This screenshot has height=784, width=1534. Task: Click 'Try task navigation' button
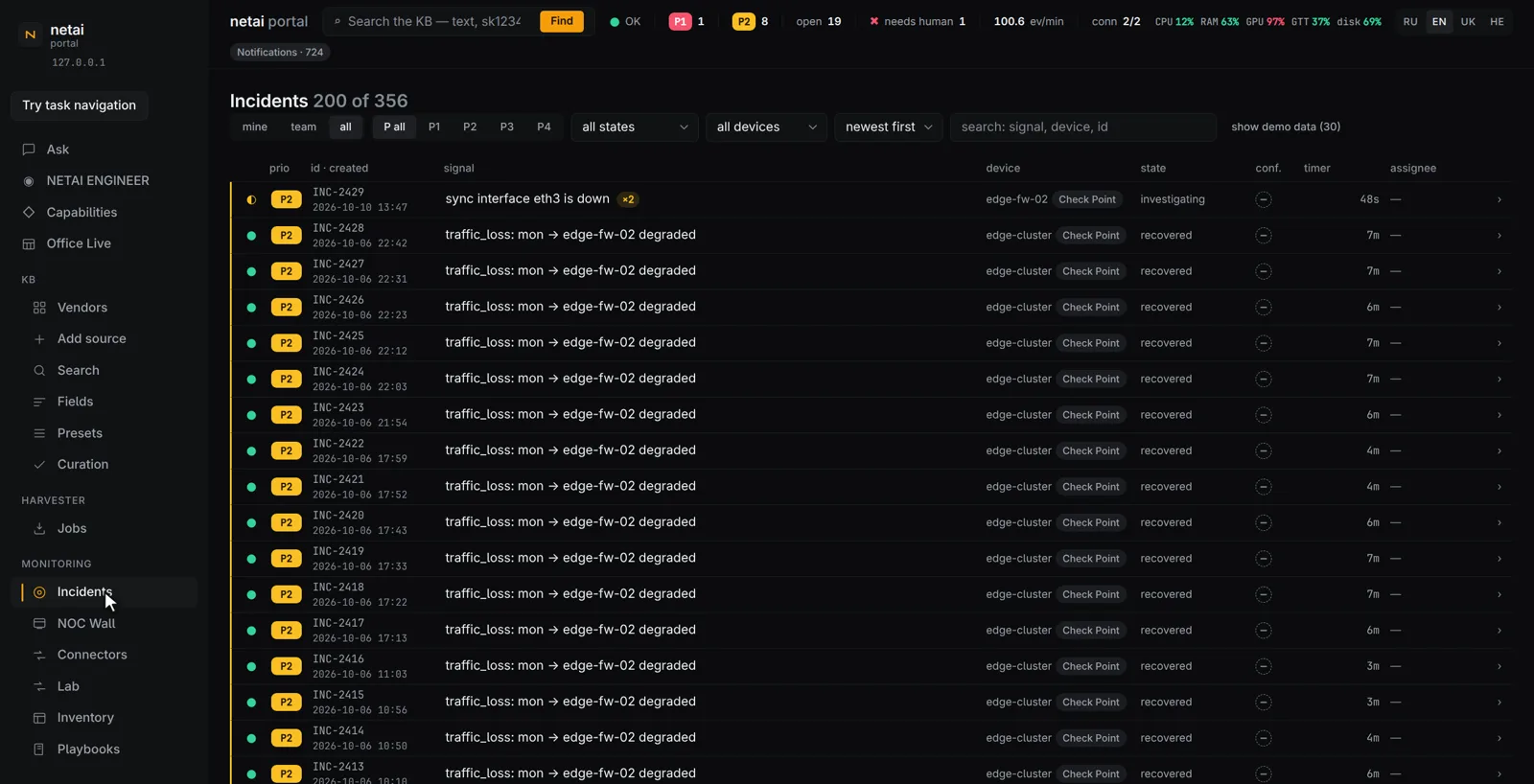tap(80, 105)
